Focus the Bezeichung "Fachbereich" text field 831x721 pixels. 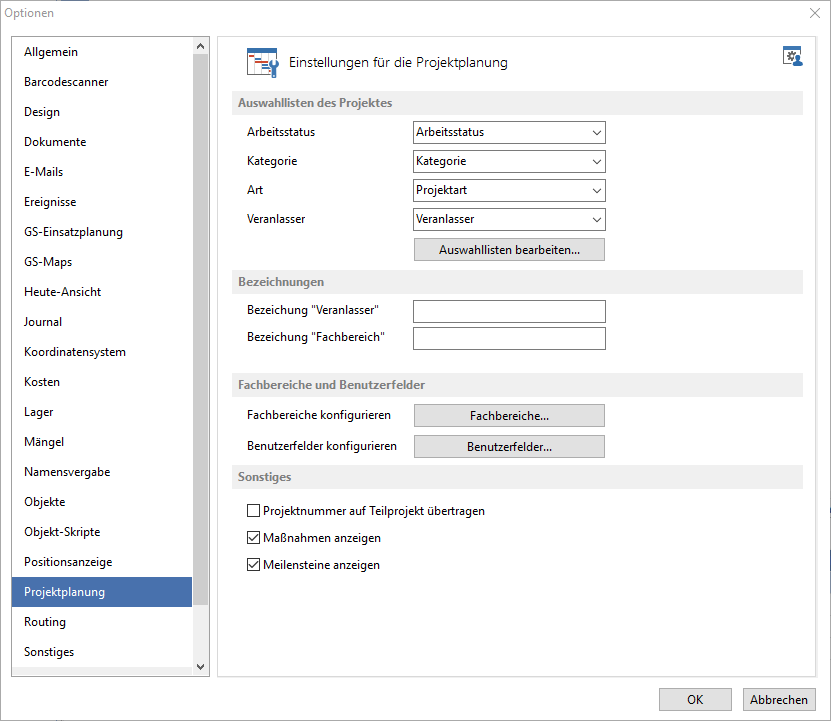coord(509,338)
